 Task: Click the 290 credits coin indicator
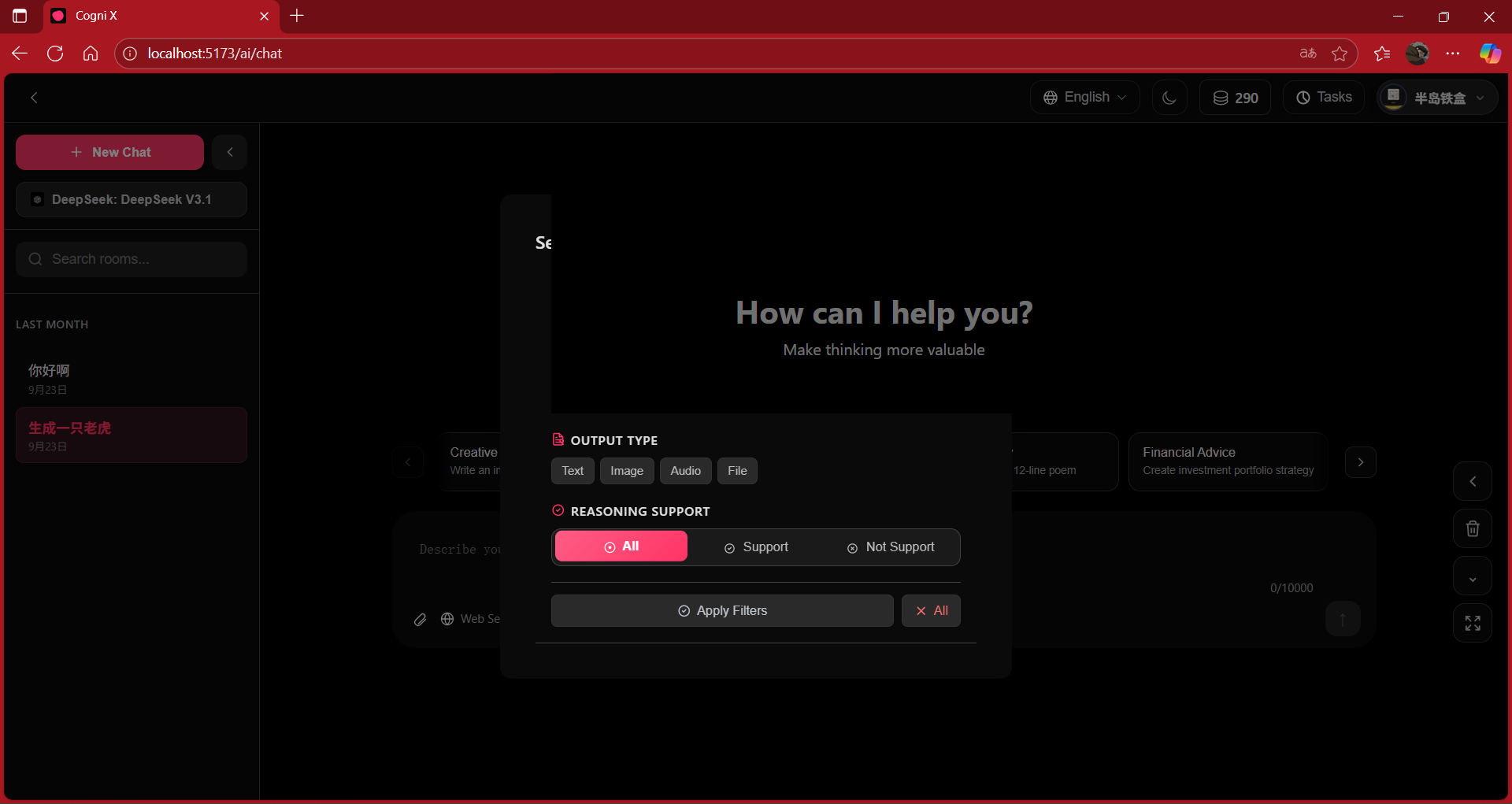click(x=1235, y=98)
